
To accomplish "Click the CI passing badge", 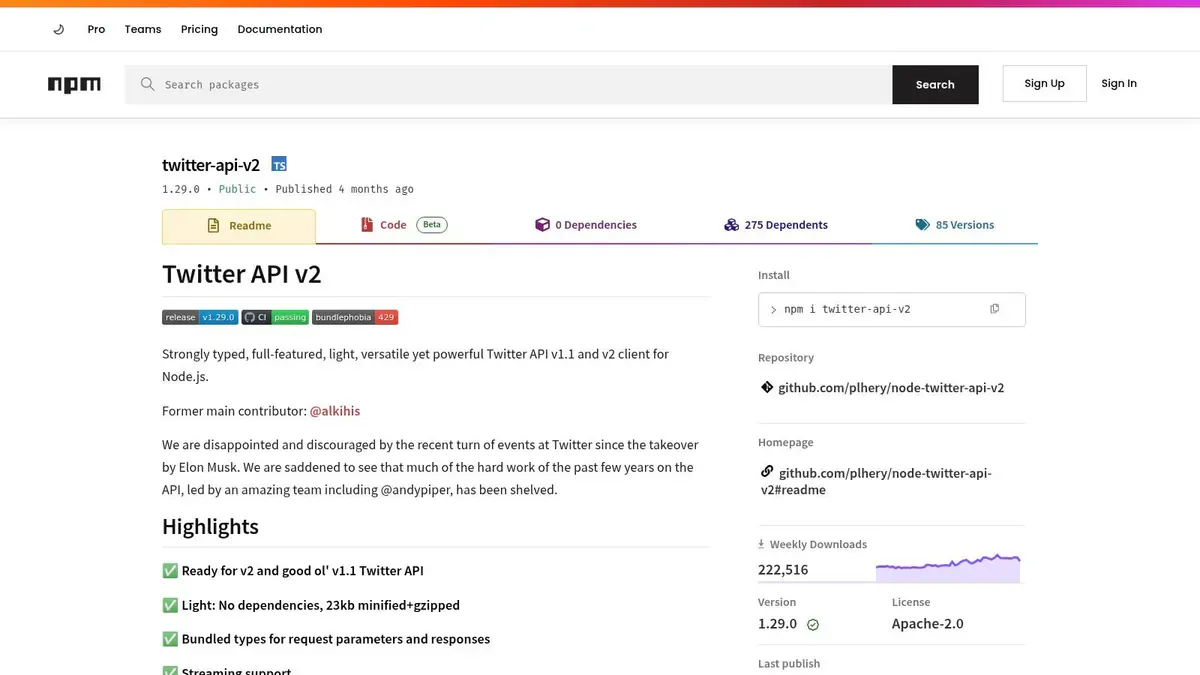I will pos(275,317).
